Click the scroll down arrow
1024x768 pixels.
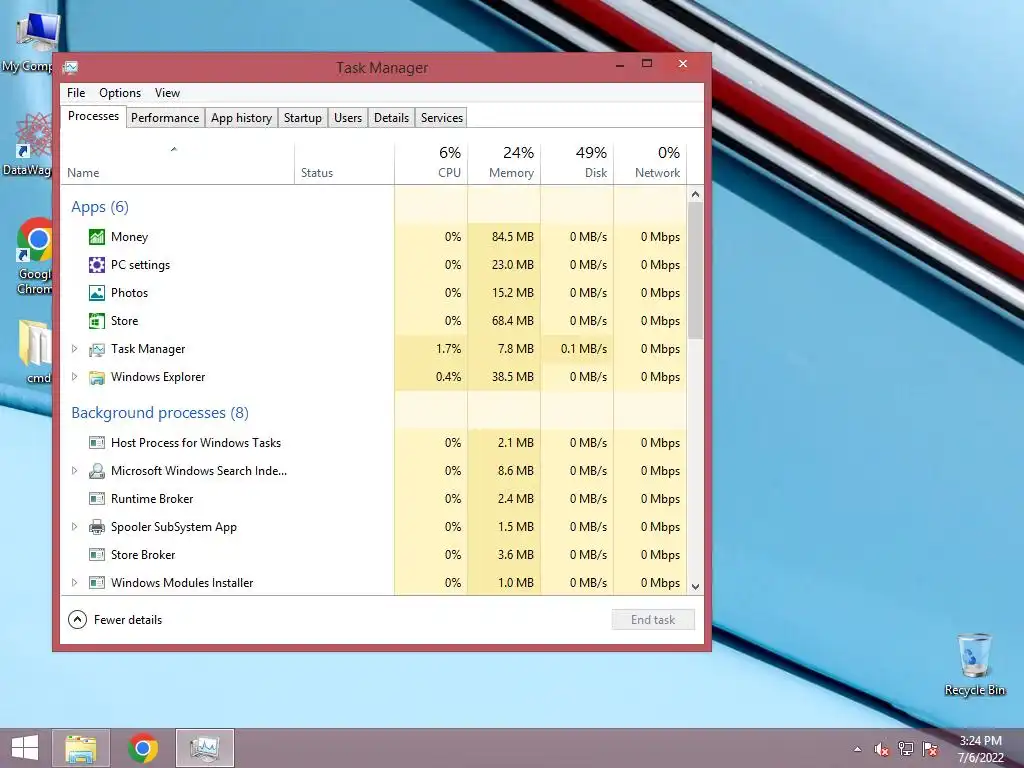(x=696, y=587)
